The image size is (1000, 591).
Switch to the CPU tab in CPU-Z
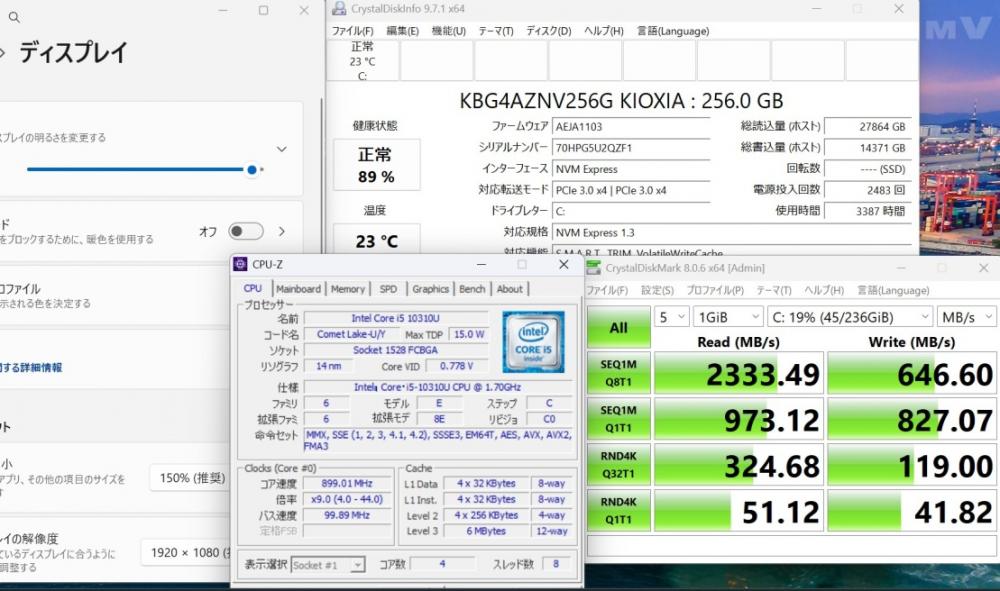(x=253, y=289)
